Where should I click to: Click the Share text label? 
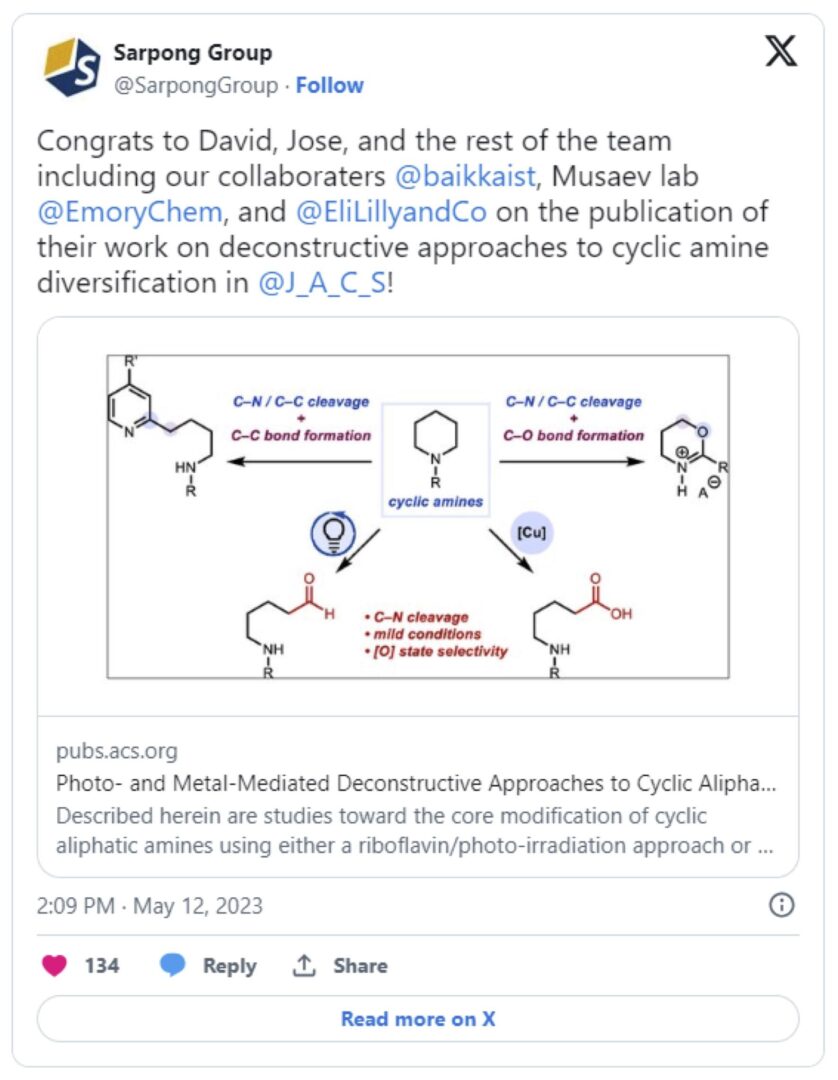(360, 966)
